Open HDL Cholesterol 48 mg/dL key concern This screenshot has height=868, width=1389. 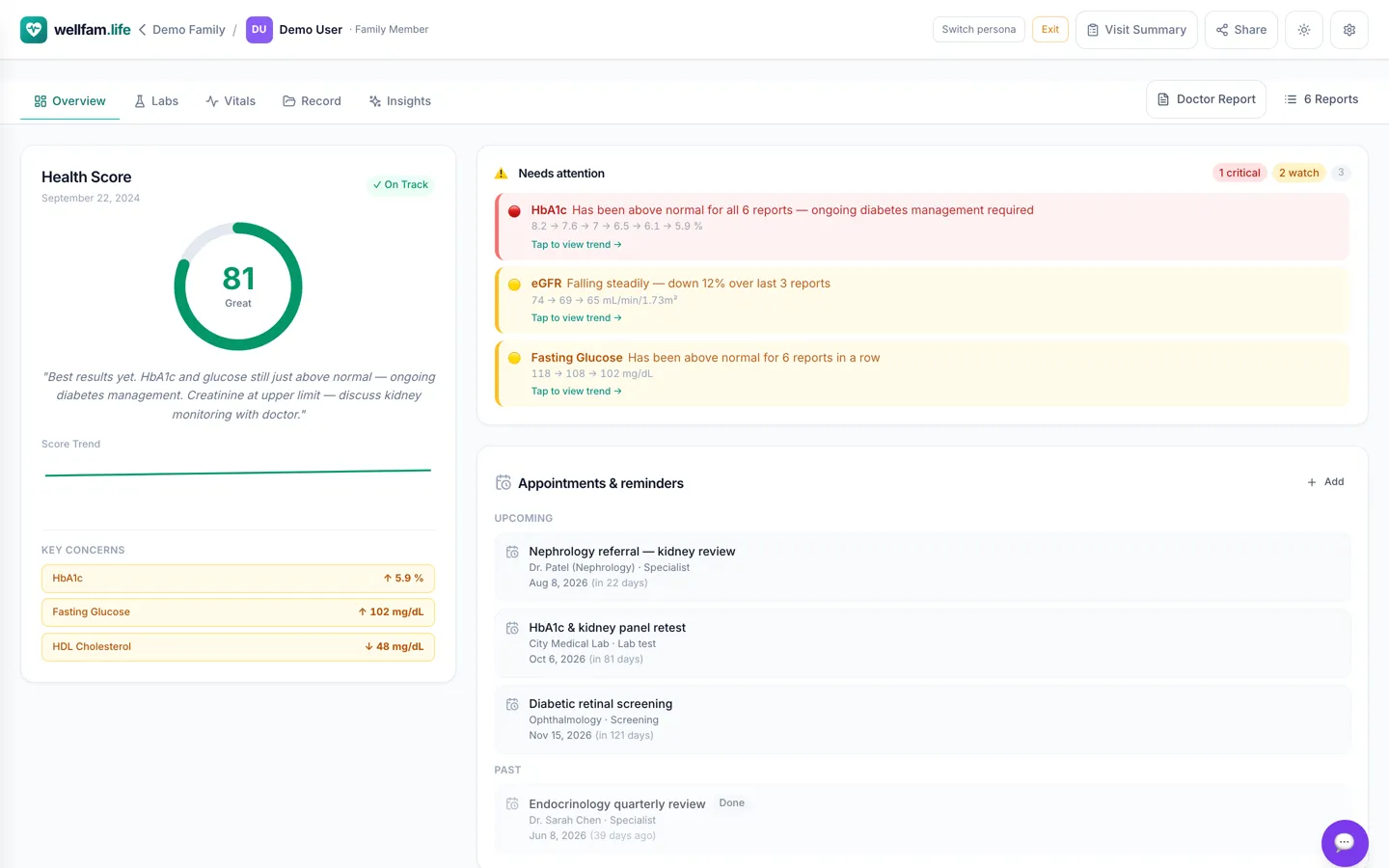tap(238, 647)
